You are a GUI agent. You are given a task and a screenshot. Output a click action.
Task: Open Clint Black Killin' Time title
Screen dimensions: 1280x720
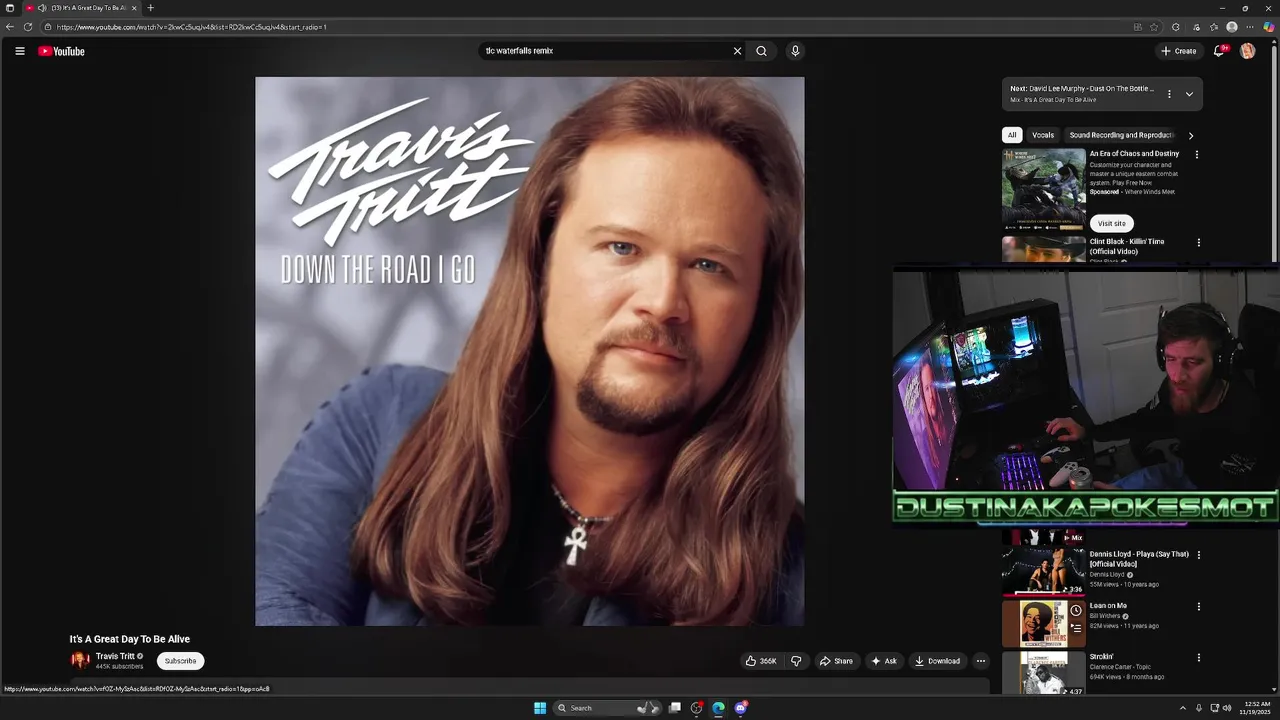tap(1127, 246)
